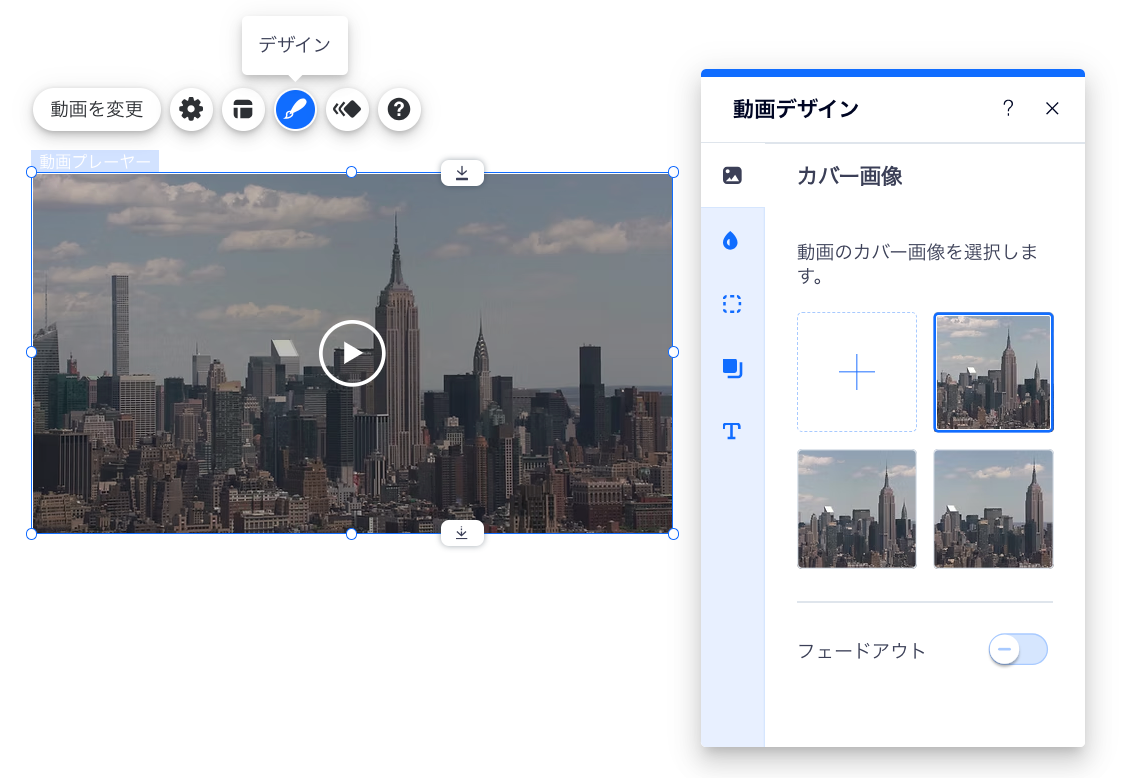Click the bottom stretch download handle
Screen dimensions: 1146x778
[462, 533]
